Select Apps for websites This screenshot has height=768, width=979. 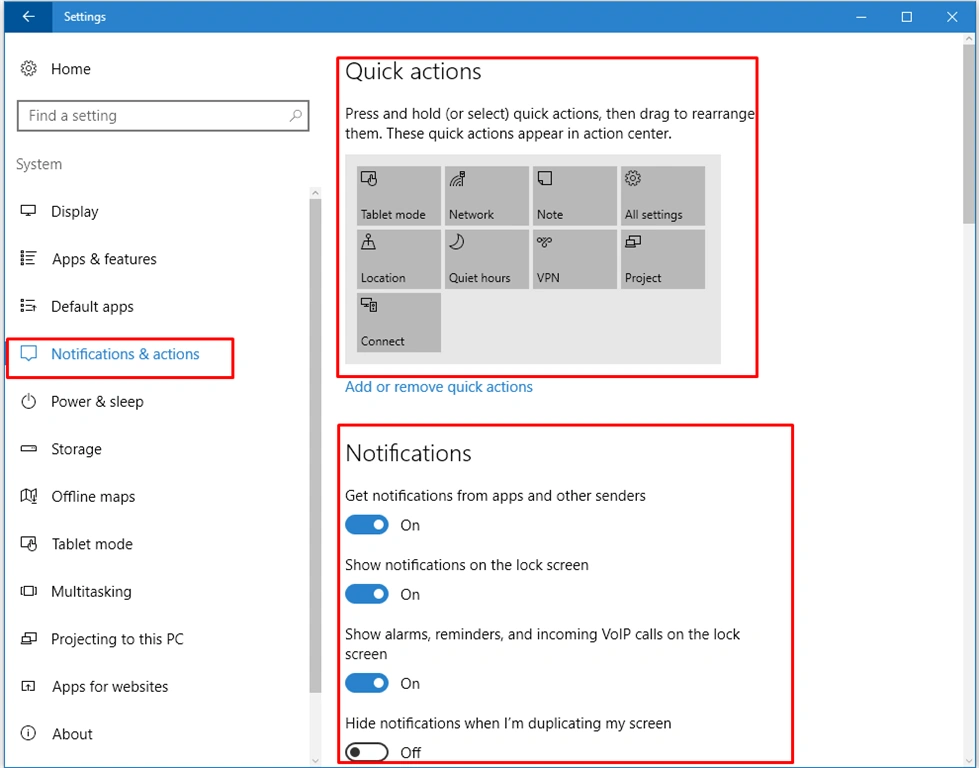point(110,686)
